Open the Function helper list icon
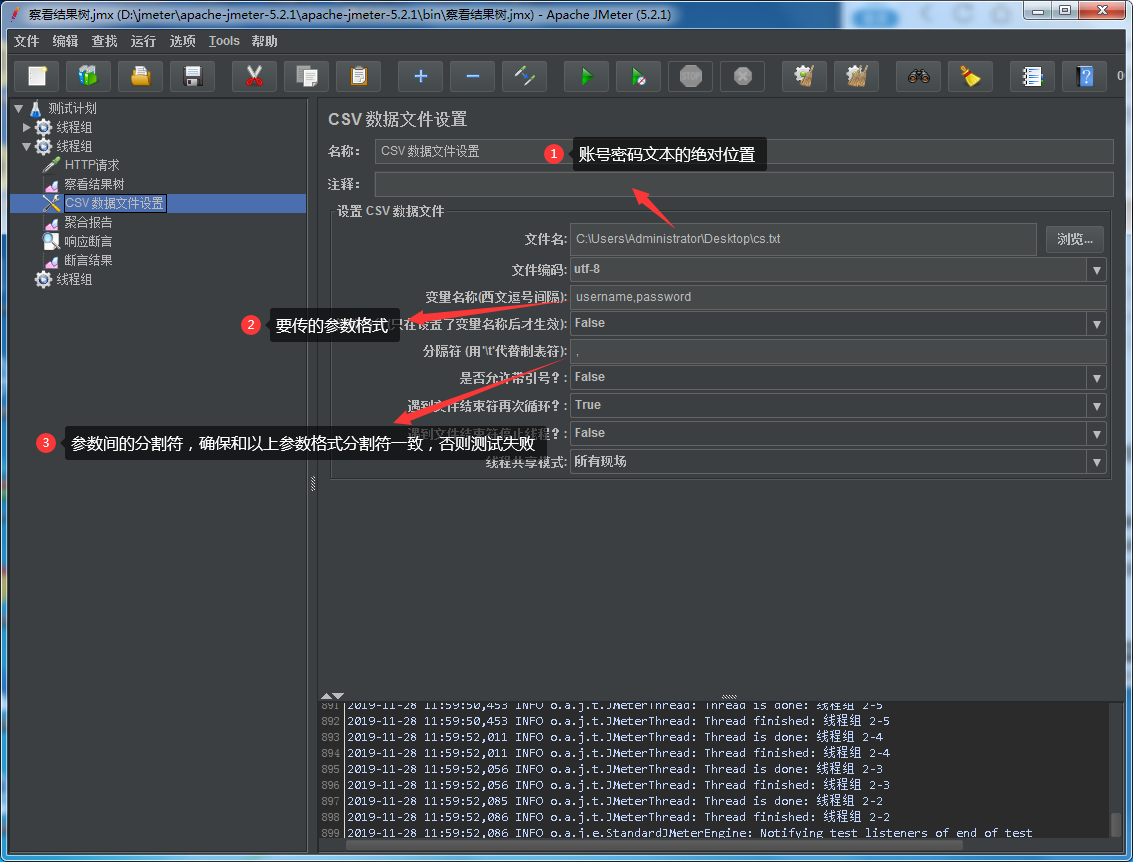1133x862 pixels. pyautogui.click(x=1033, y=76)
